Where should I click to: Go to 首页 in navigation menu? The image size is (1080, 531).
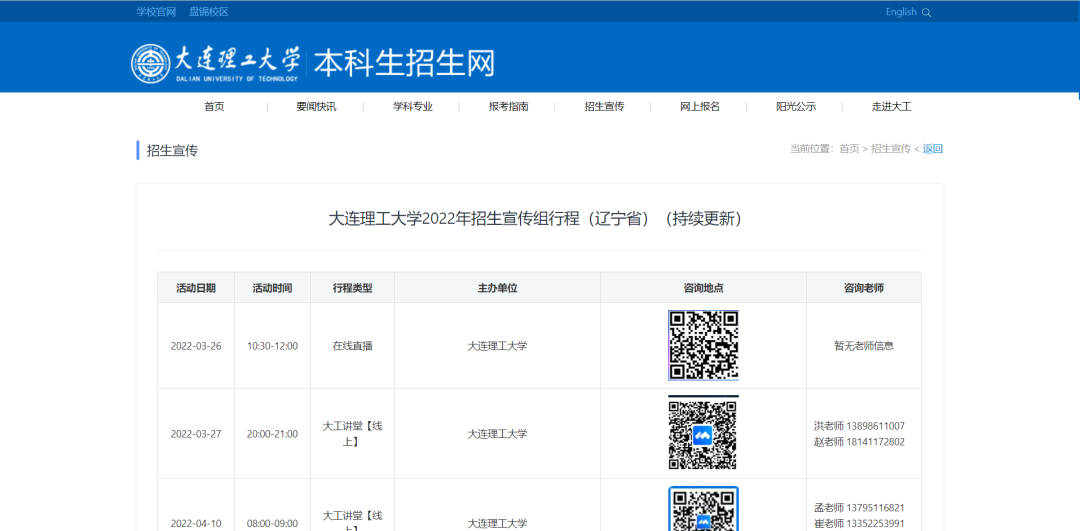coord(214,107)
